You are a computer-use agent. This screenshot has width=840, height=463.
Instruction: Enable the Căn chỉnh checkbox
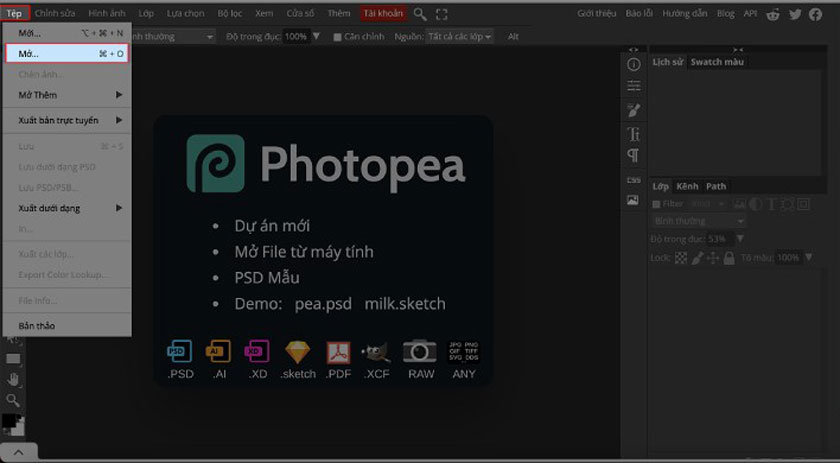click(x=337, y=37)
